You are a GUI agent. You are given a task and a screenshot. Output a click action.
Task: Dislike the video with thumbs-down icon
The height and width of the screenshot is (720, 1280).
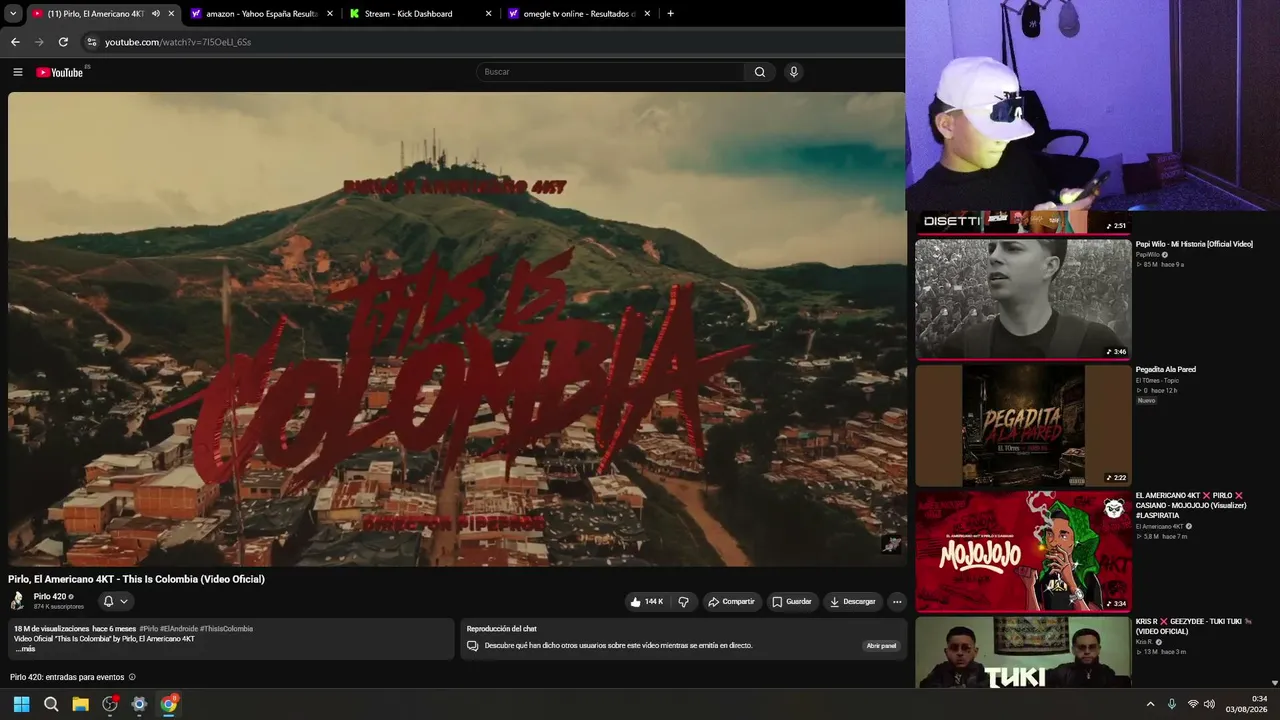click(x=683, y=602)
